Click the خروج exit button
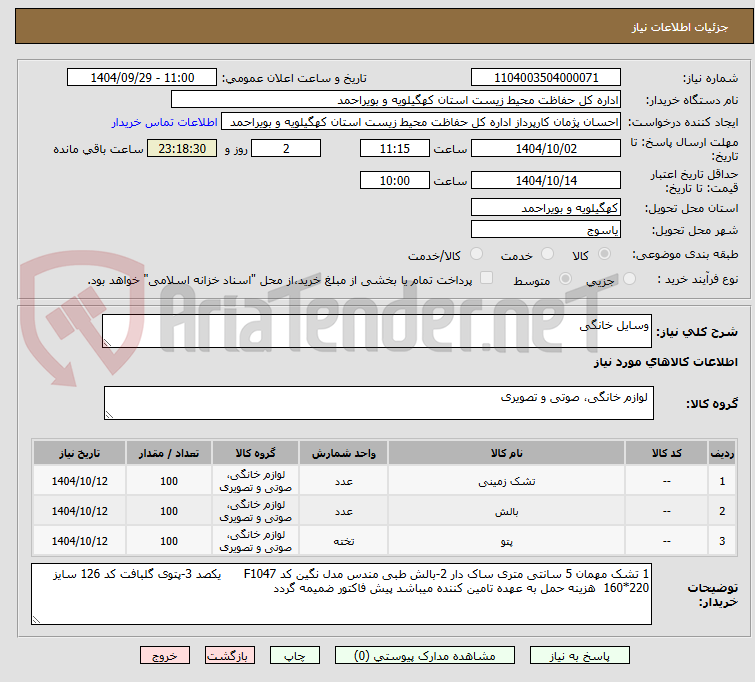Screen dimensions: 755x682 [x=165, y=656]
